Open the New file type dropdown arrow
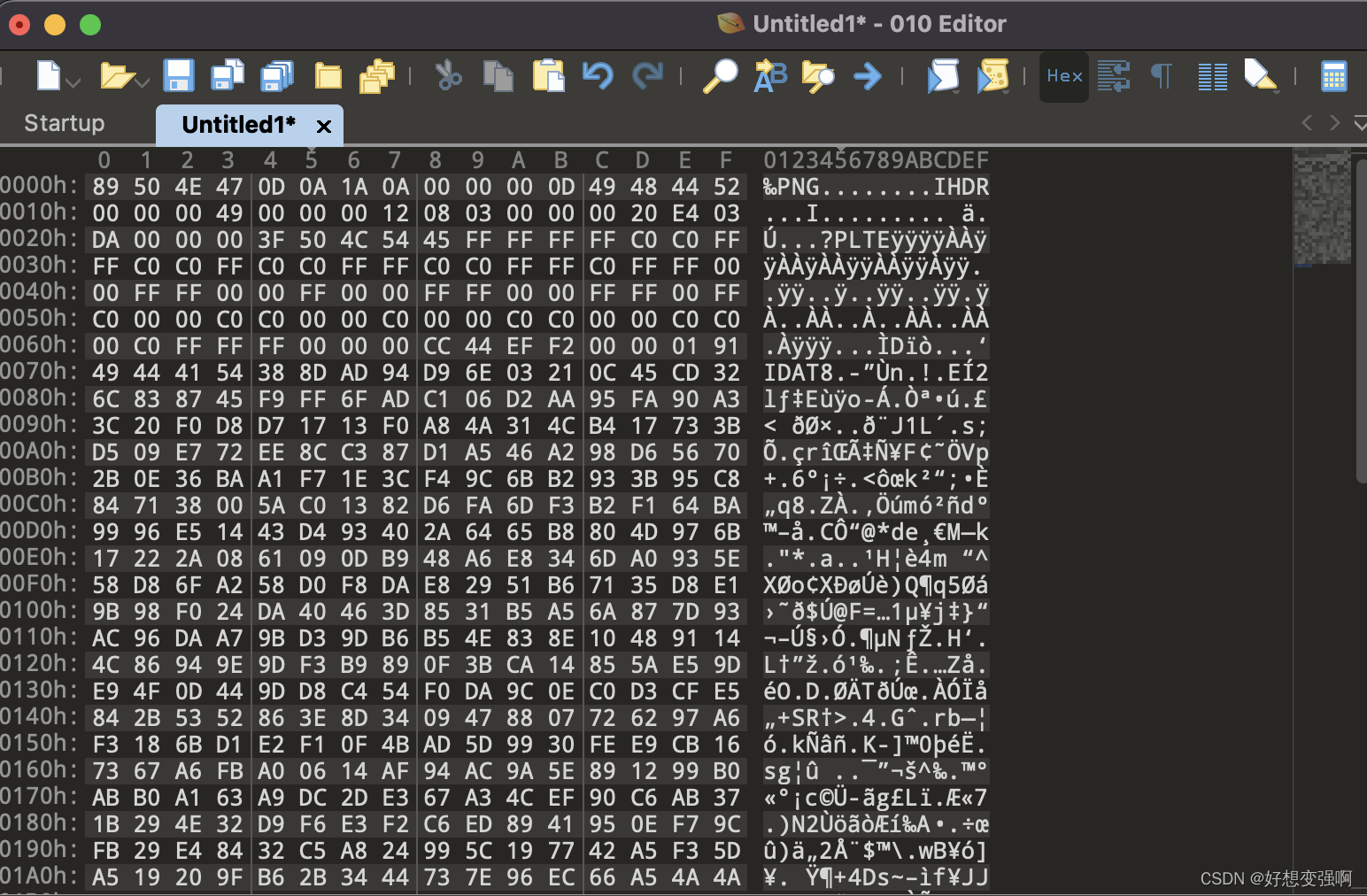The height and width of the screenshot is (896, 1367). (x=73, y=82)
